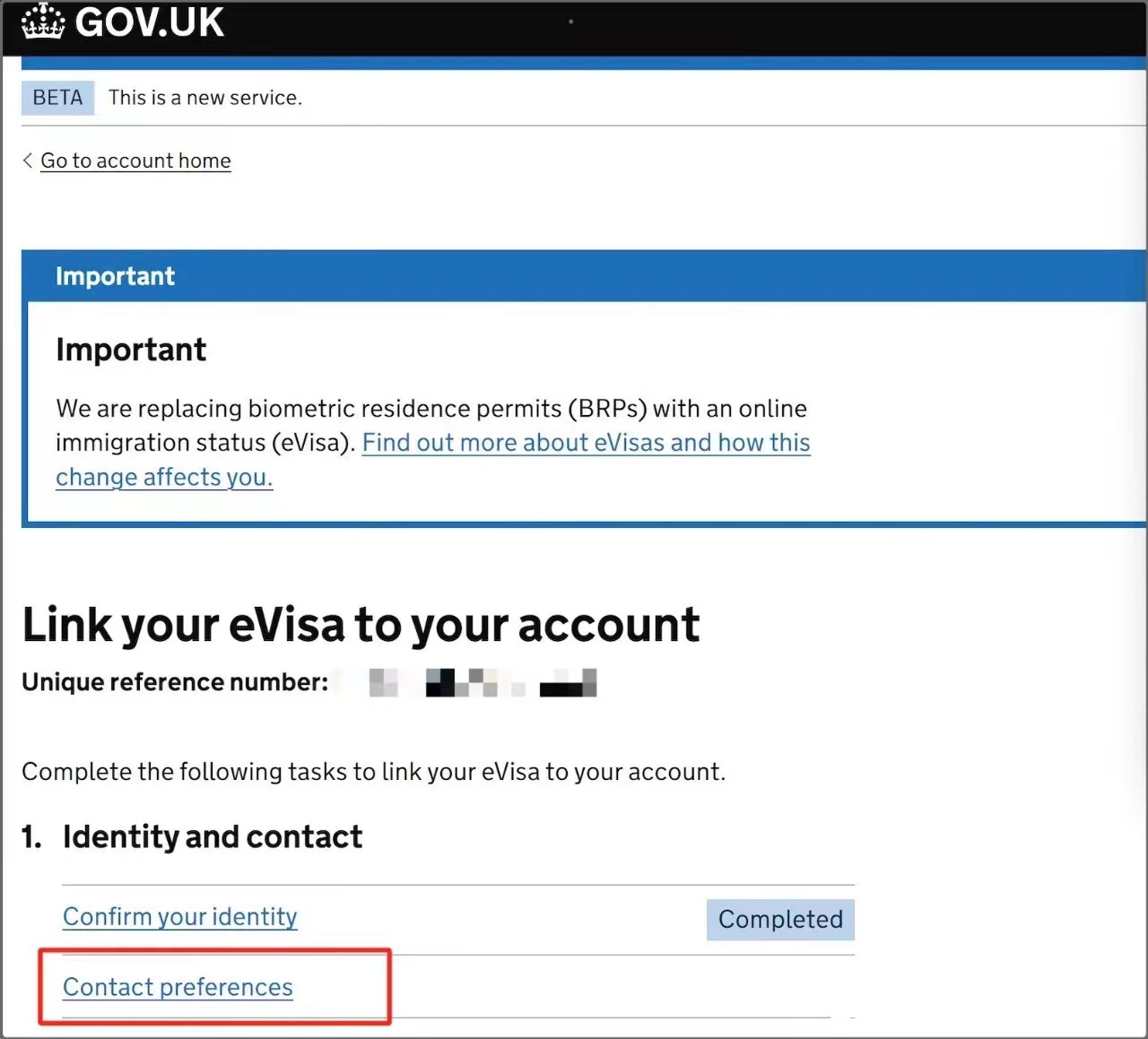The height and width of the screenshot is (1039, 1148).
Task: Click the BETA phase tag
Action: point(57,98)
